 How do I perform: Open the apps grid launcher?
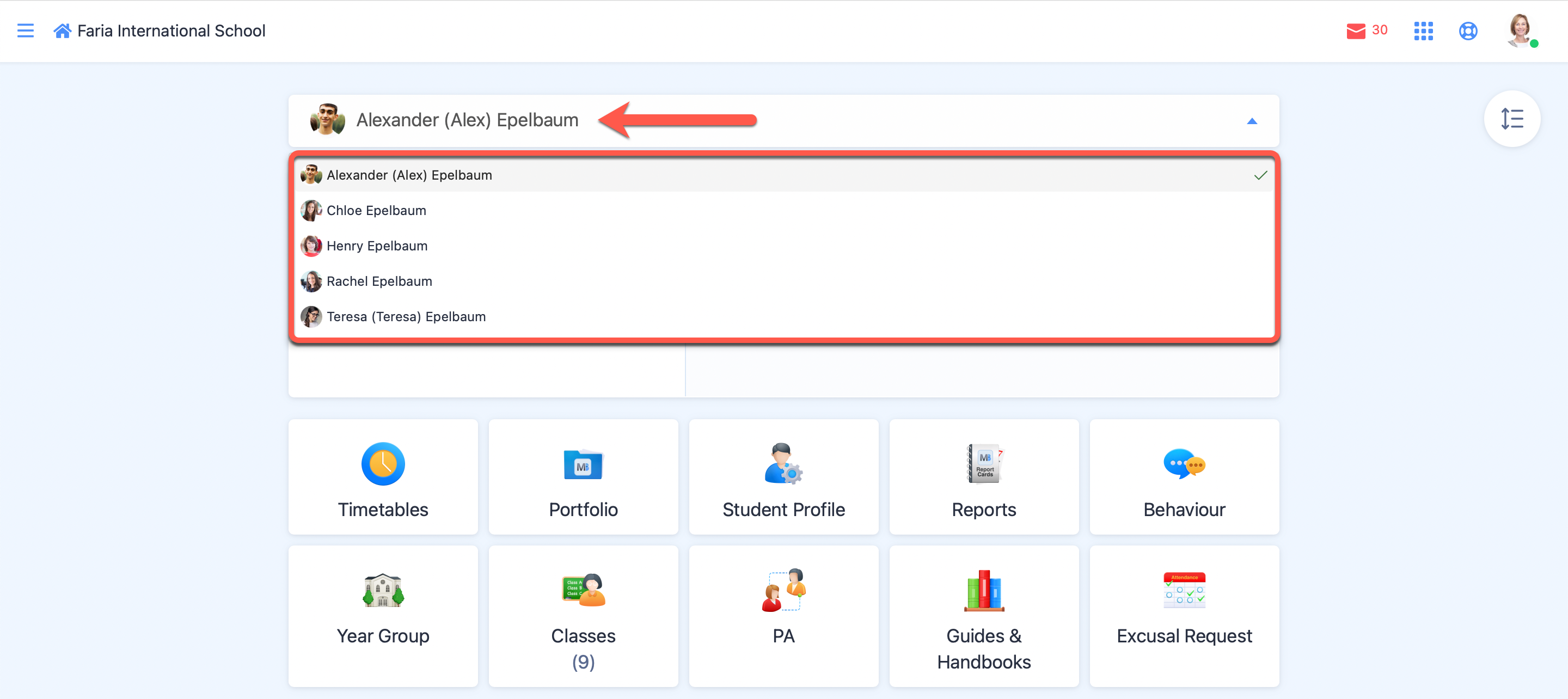pyautogui.click(x=1423, y=31)
